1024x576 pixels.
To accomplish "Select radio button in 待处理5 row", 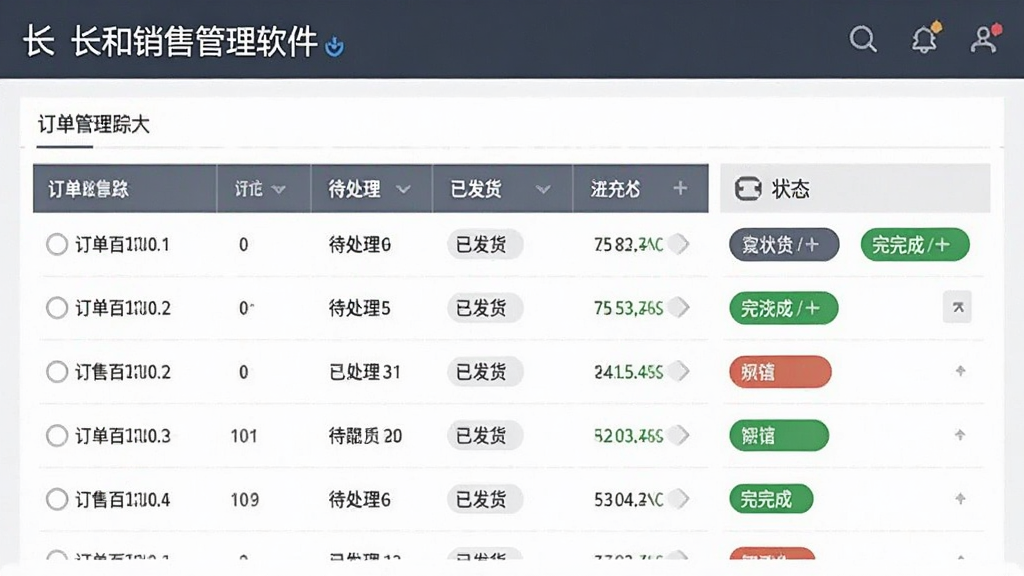I will coord(57,308).
